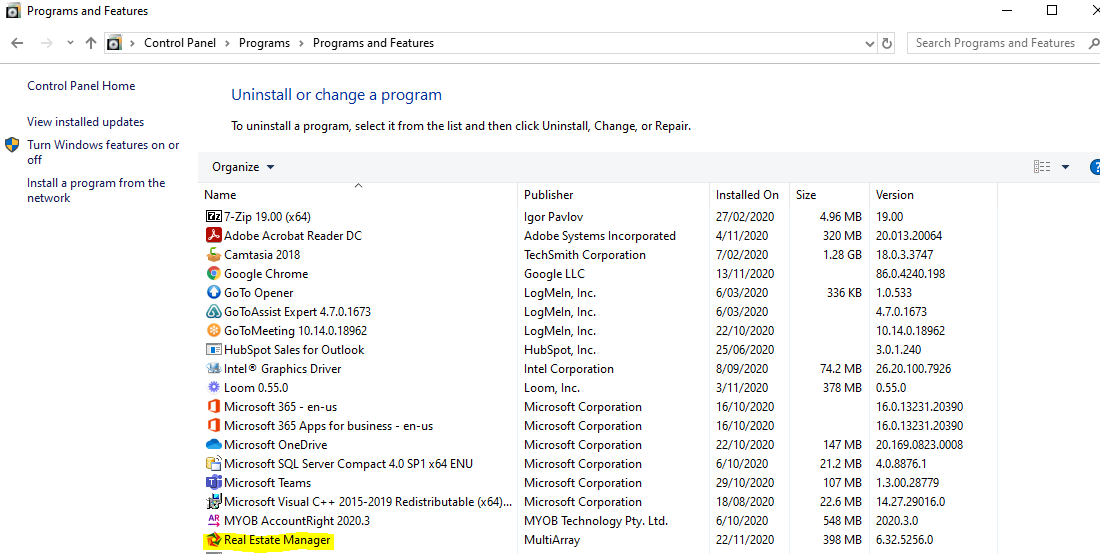Screen dimensions: 1100x554
Task: Click the Google Chrome icon
Action: [213, 273]
